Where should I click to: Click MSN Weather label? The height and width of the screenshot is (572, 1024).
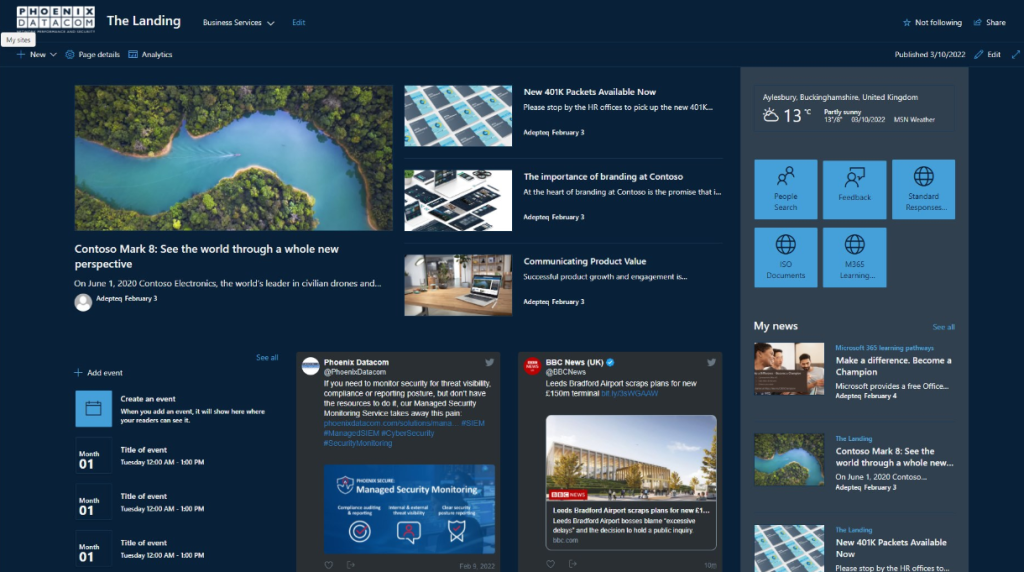(x=914, y=119)
